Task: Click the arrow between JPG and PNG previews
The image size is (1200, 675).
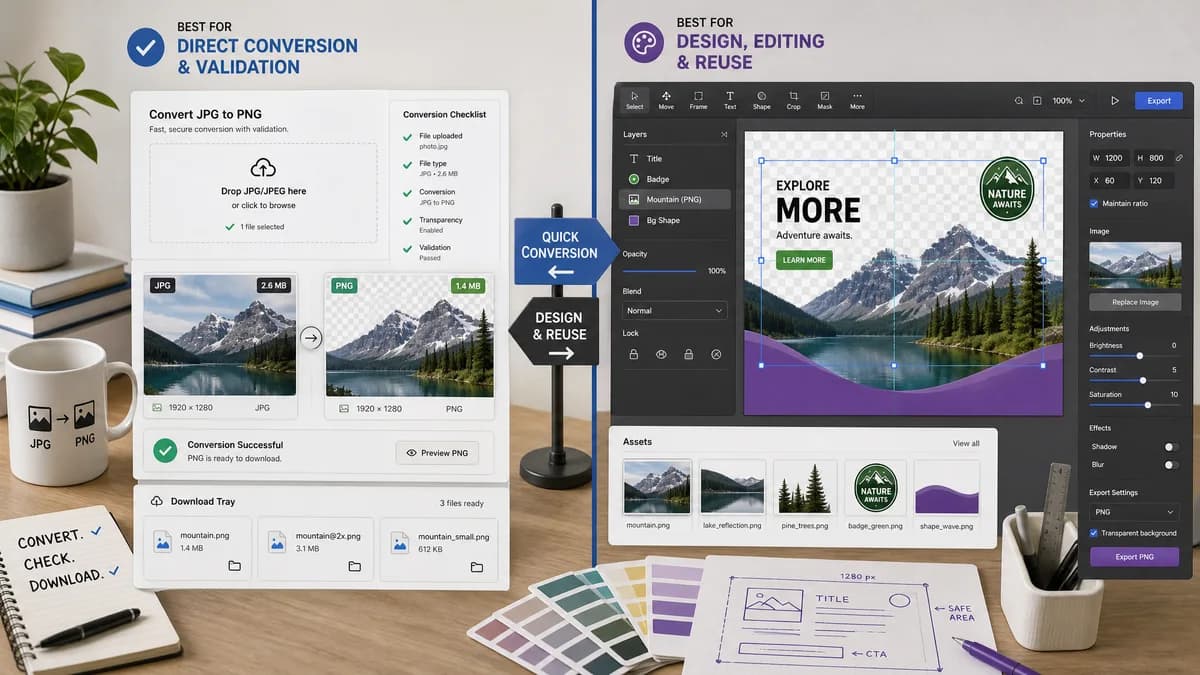Action: point(311,338)
